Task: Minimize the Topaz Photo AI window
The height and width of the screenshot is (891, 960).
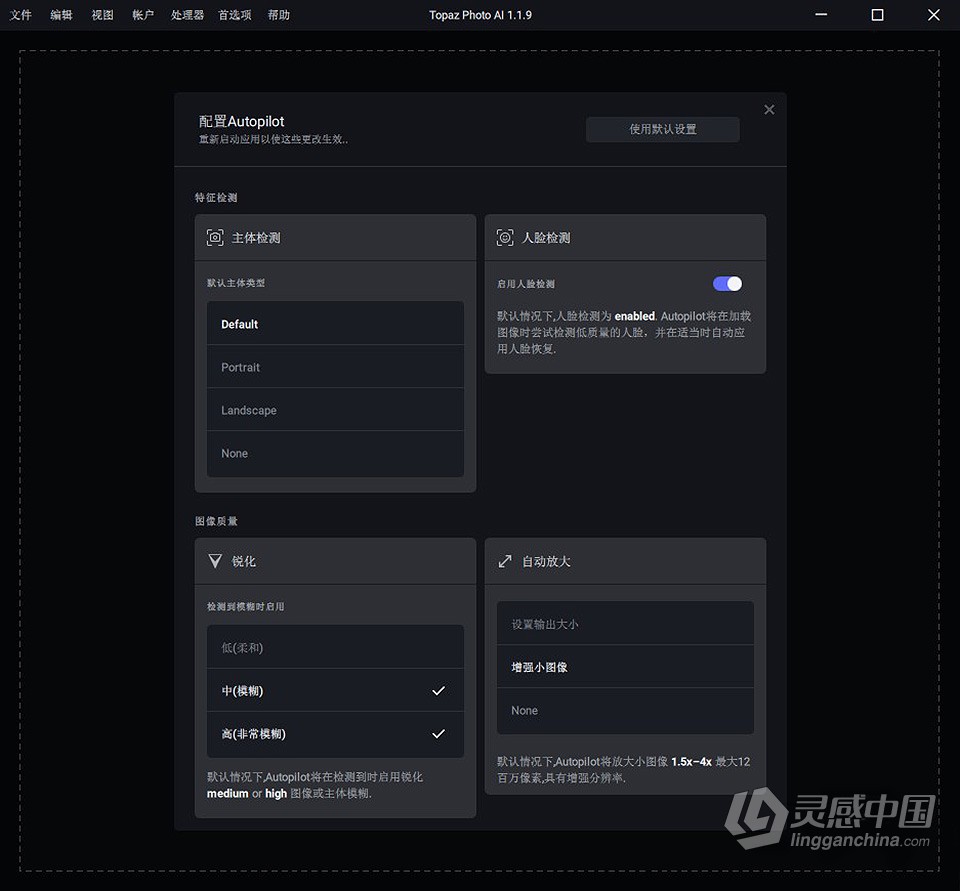Action: click(x=821, y=15)
